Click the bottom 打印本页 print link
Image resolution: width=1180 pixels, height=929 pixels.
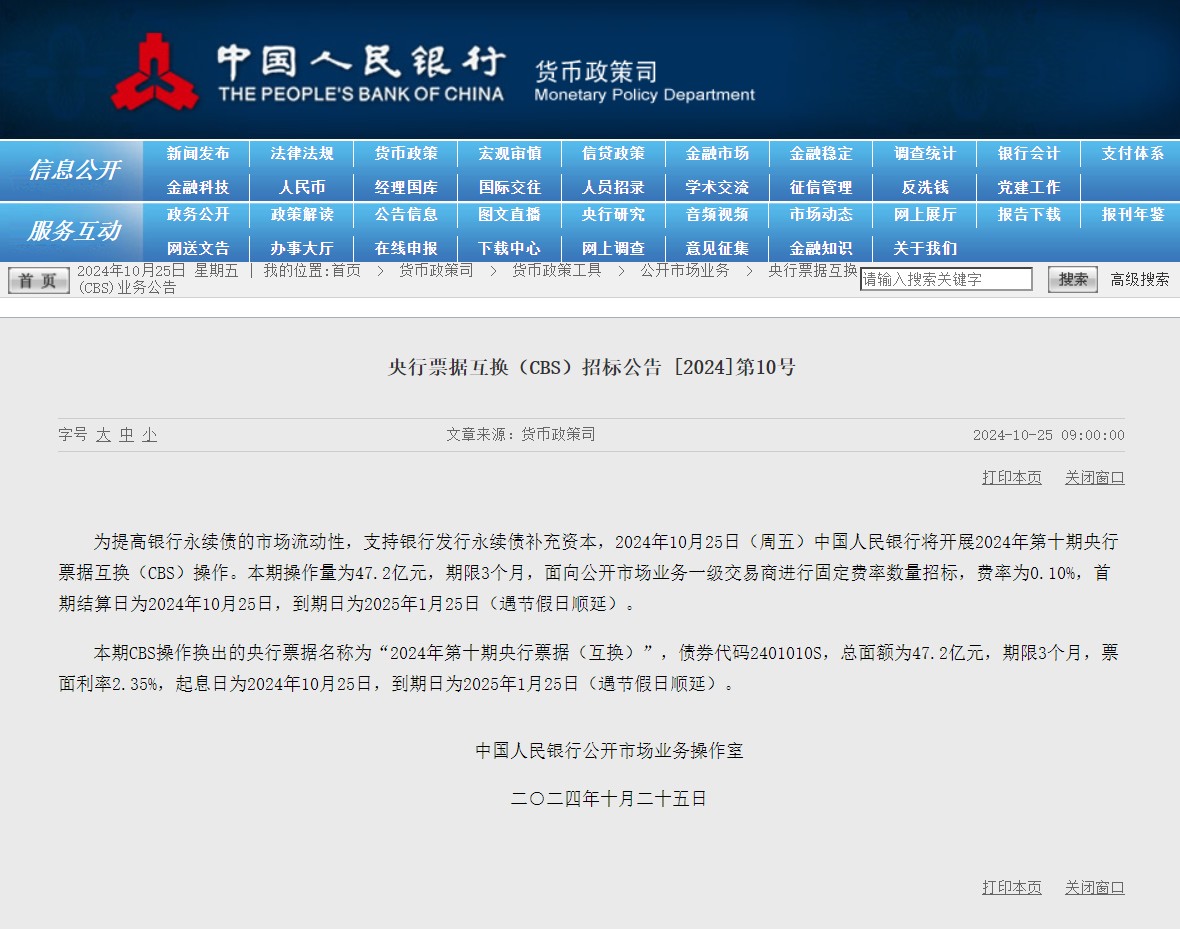(x=1012, y=888)
